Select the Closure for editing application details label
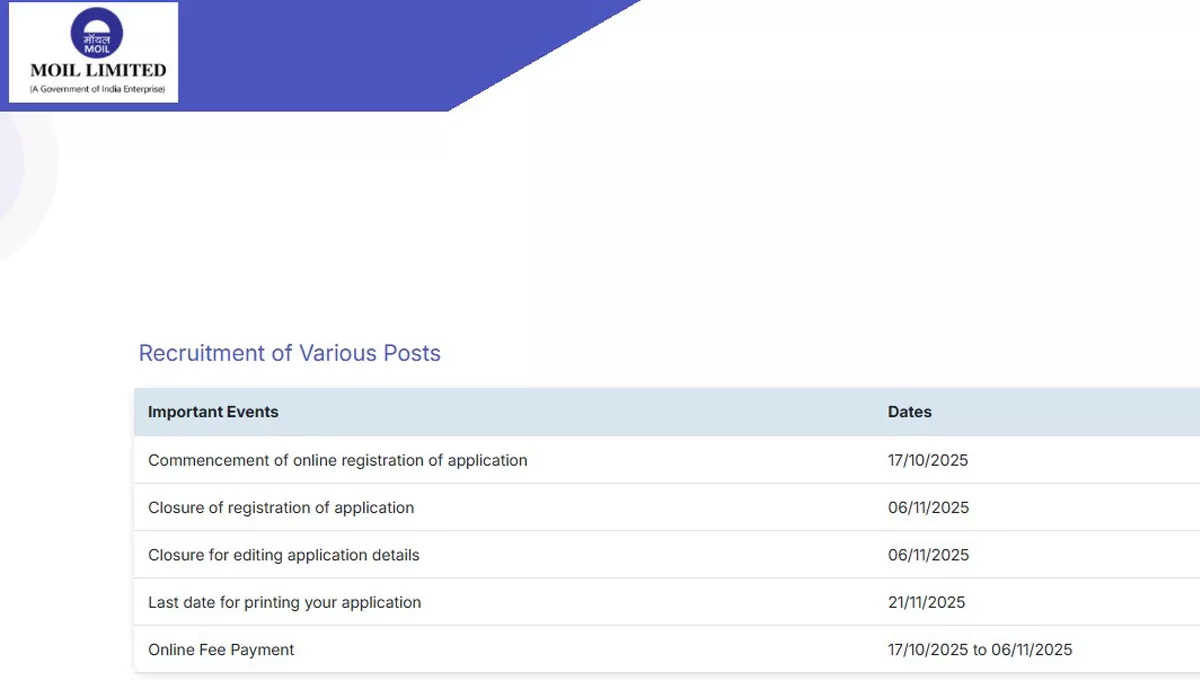Image resolution: width=1200 pixels, height=680 pixels. point(283,555)
